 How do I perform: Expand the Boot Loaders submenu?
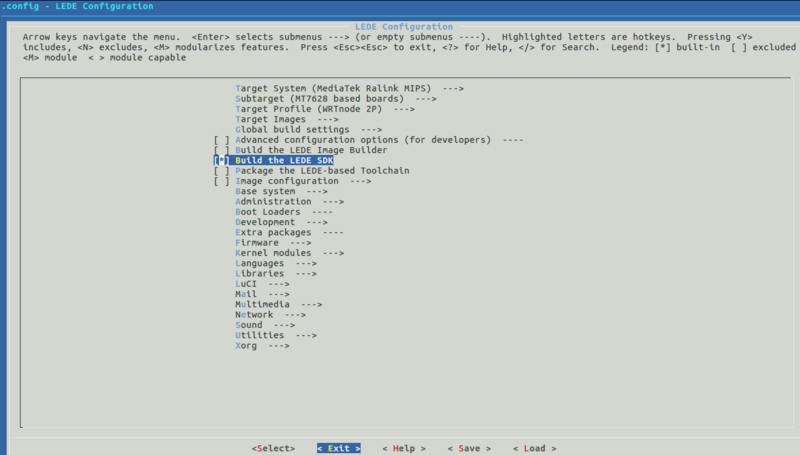click(284, 212)
